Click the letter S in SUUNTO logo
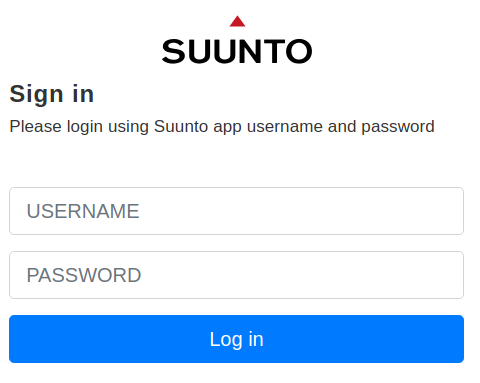Screen dimensions: 480x383 tap(173, 51)
